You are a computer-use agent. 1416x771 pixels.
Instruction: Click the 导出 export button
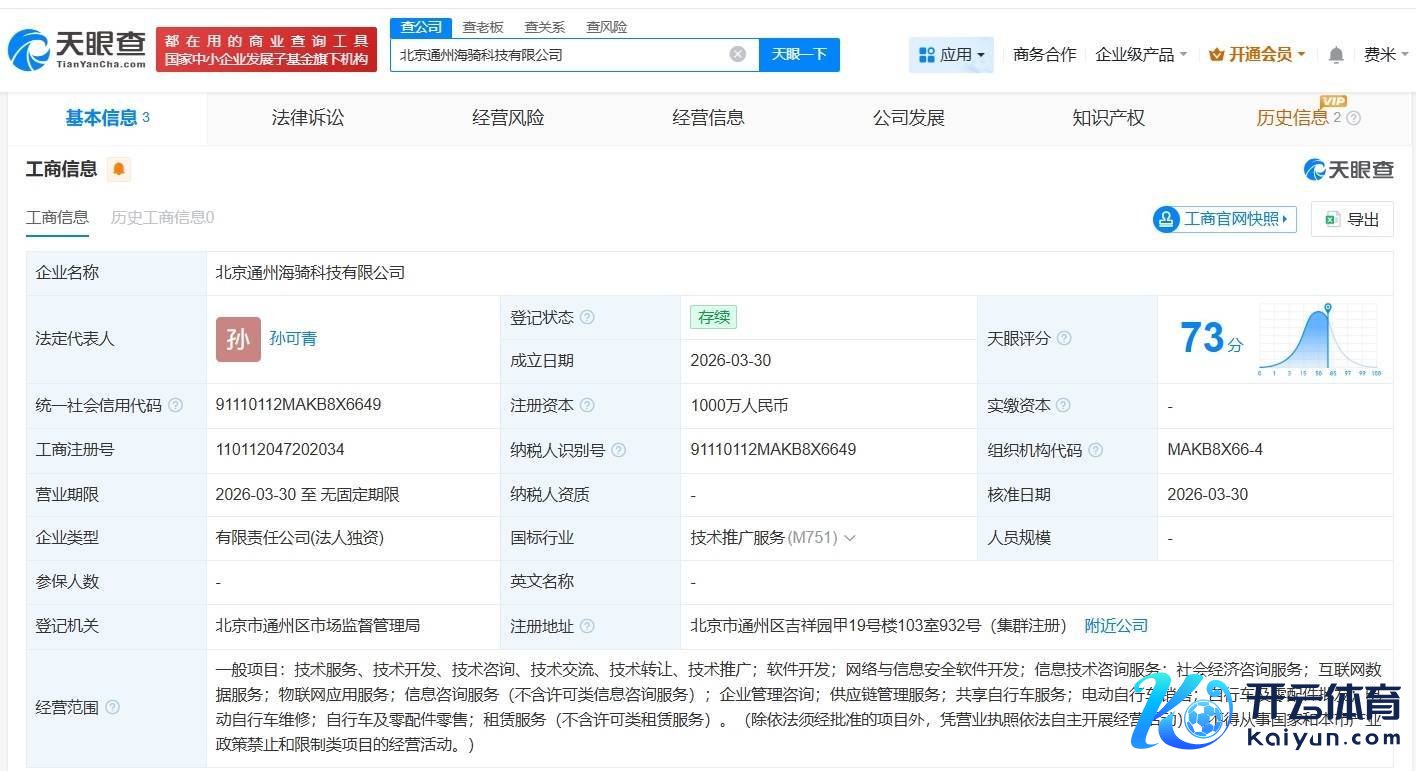tap(1352, 219)
